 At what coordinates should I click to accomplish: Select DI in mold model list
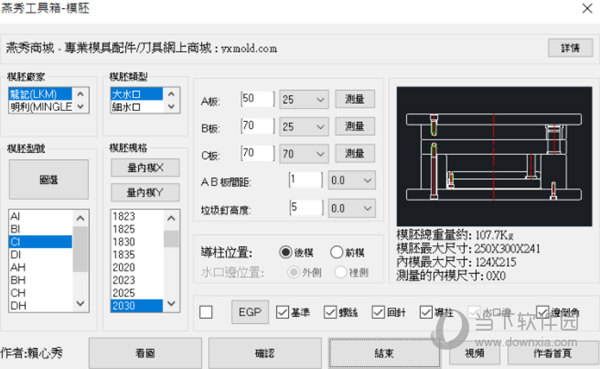point(40,255)
